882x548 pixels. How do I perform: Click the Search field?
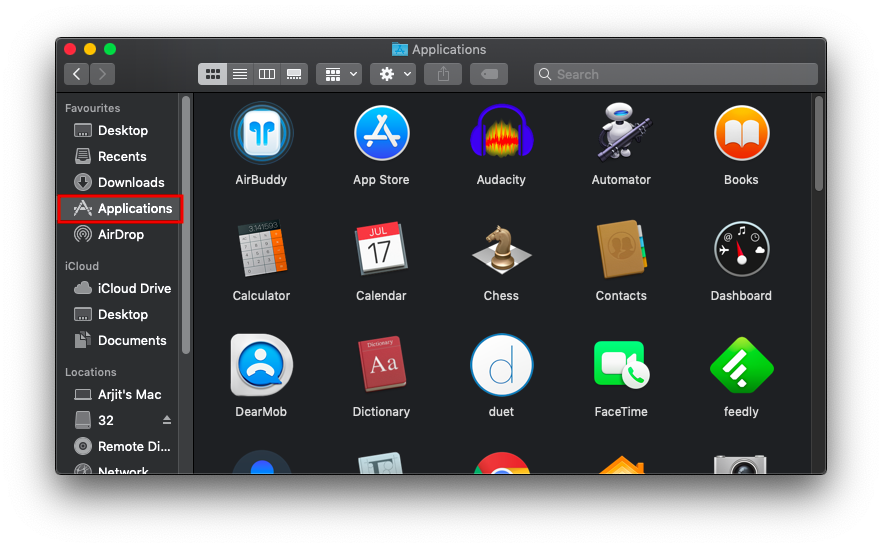click(x=676, y=74)
